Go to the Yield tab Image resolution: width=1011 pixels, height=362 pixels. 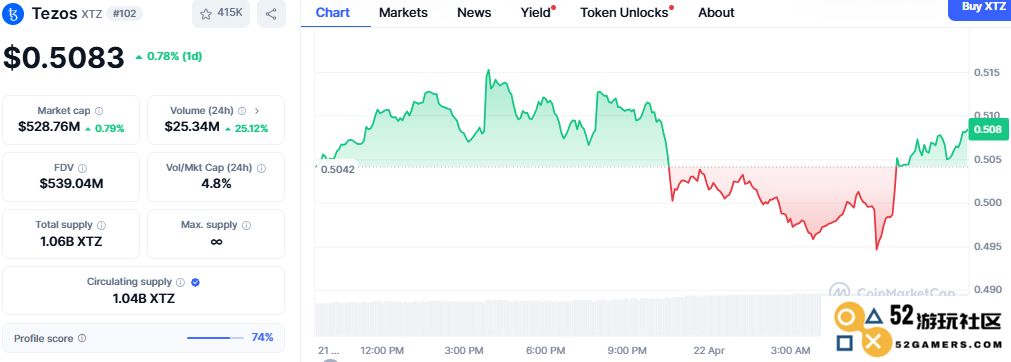536,12
